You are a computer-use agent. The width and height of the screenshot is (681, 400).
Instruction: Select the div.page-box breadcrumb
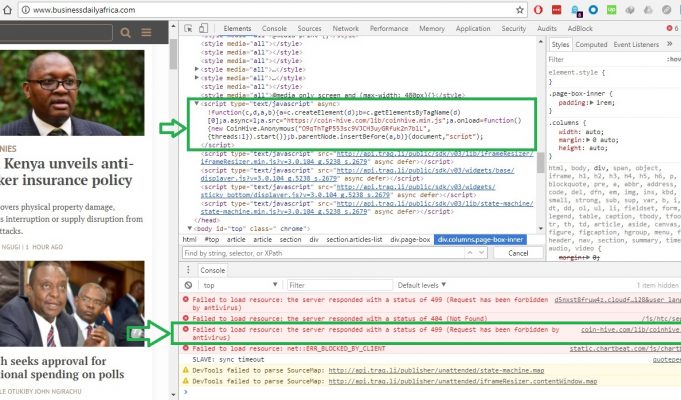point(410,239)
